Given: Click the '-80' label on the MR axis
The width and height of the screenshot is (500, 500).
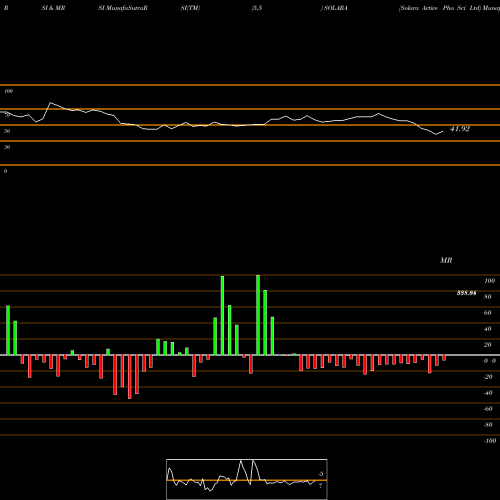Looking at the screenshot, I should click(488, 425).
